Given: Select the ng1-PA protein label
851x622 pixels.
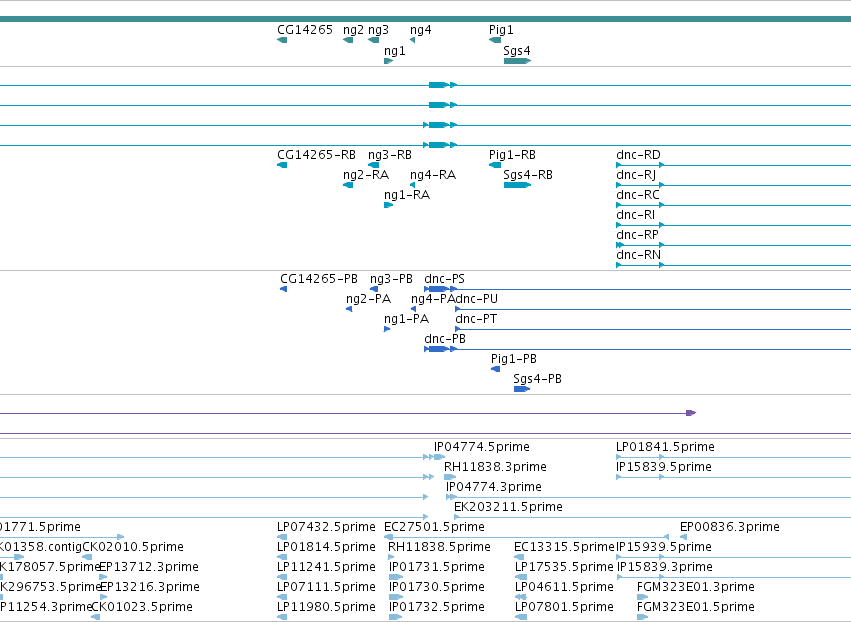Looking at the screenshot, I should [x=407, y=320].
